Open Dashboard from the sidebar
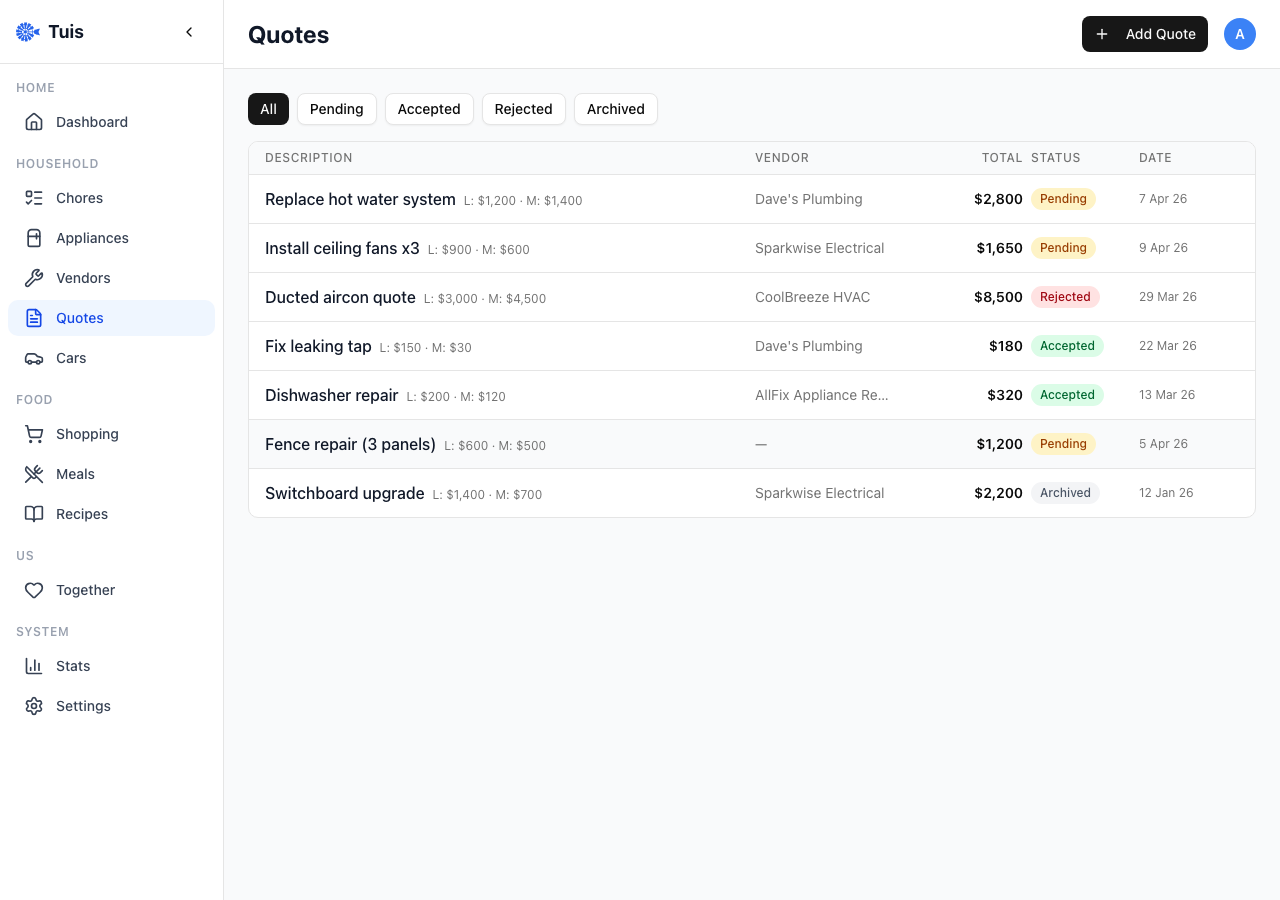1280x900 pixels. tap(34, 121)
